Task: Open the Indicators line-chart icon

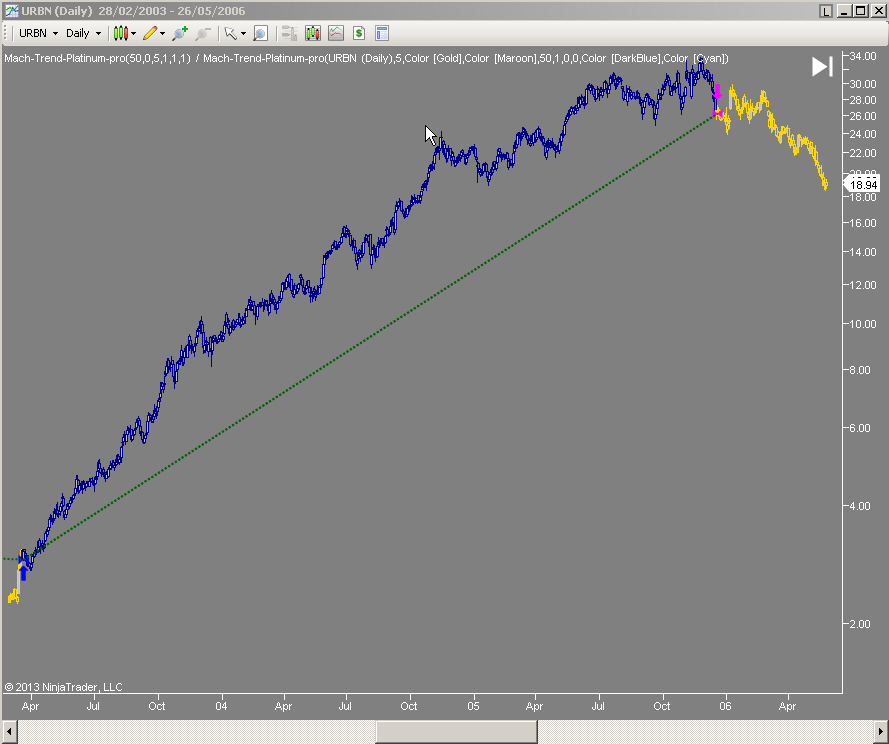Action: (x=335, y=32)
